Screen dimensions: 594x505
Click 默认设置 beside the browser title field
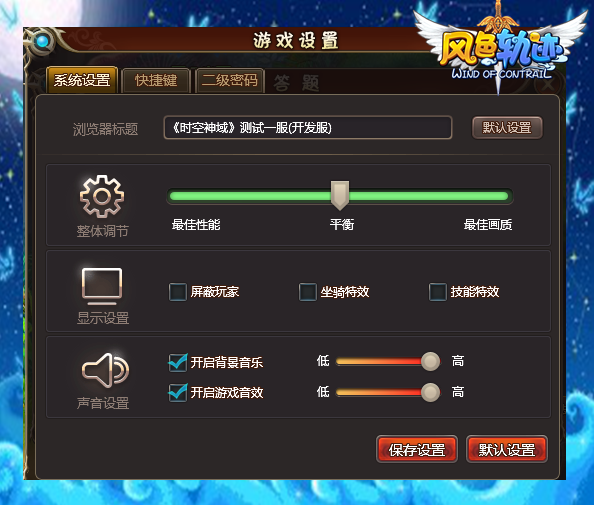tap(507, 128)
